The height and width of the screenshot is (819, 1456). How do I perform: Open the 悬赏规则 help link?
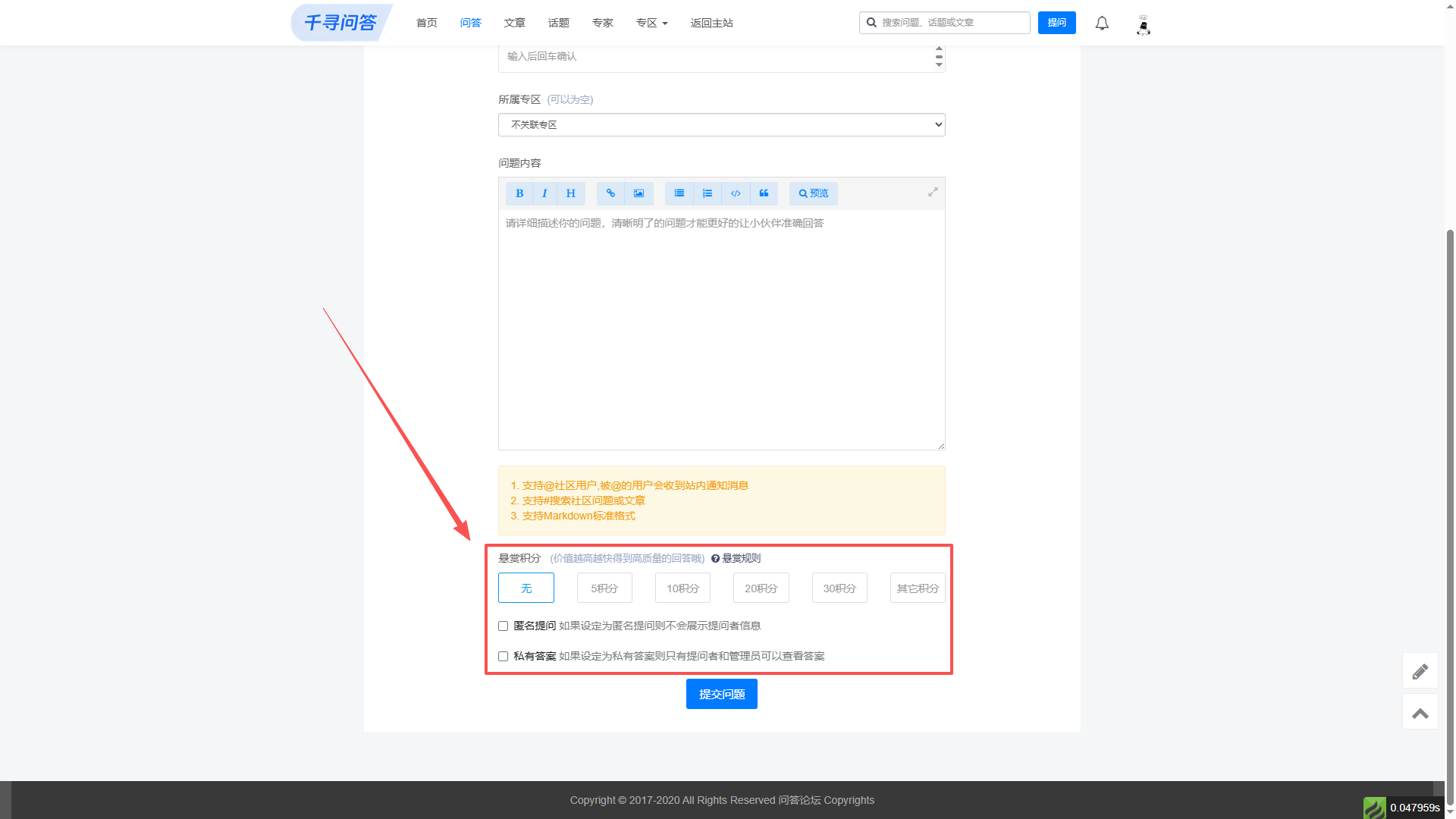736,558
